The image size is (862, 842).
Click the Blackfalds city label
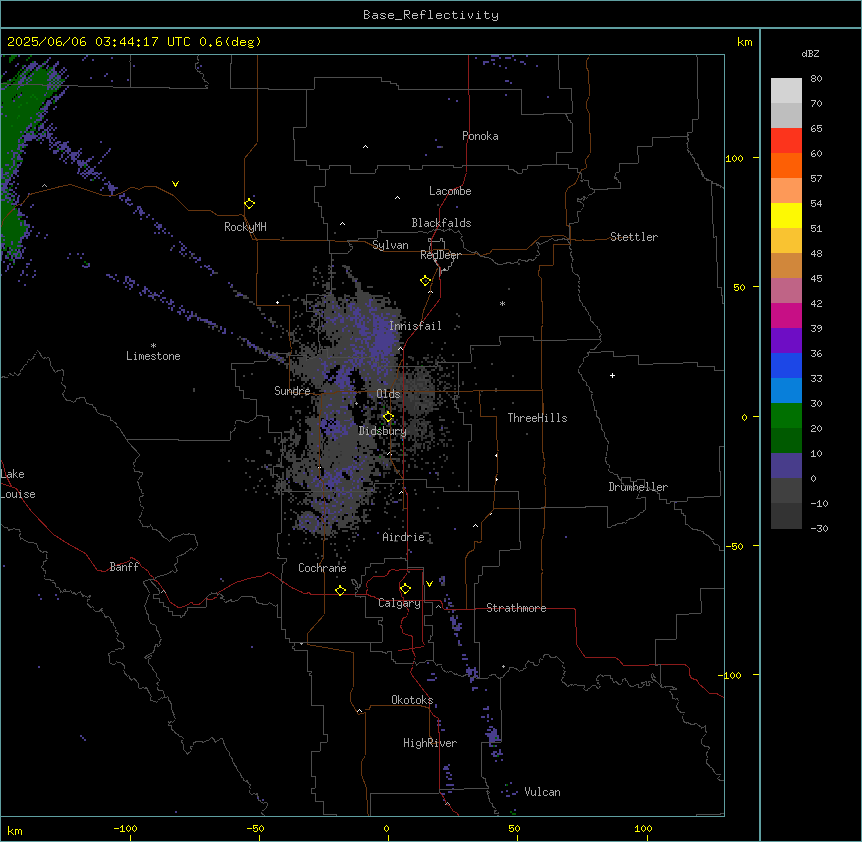coord(441,223)
